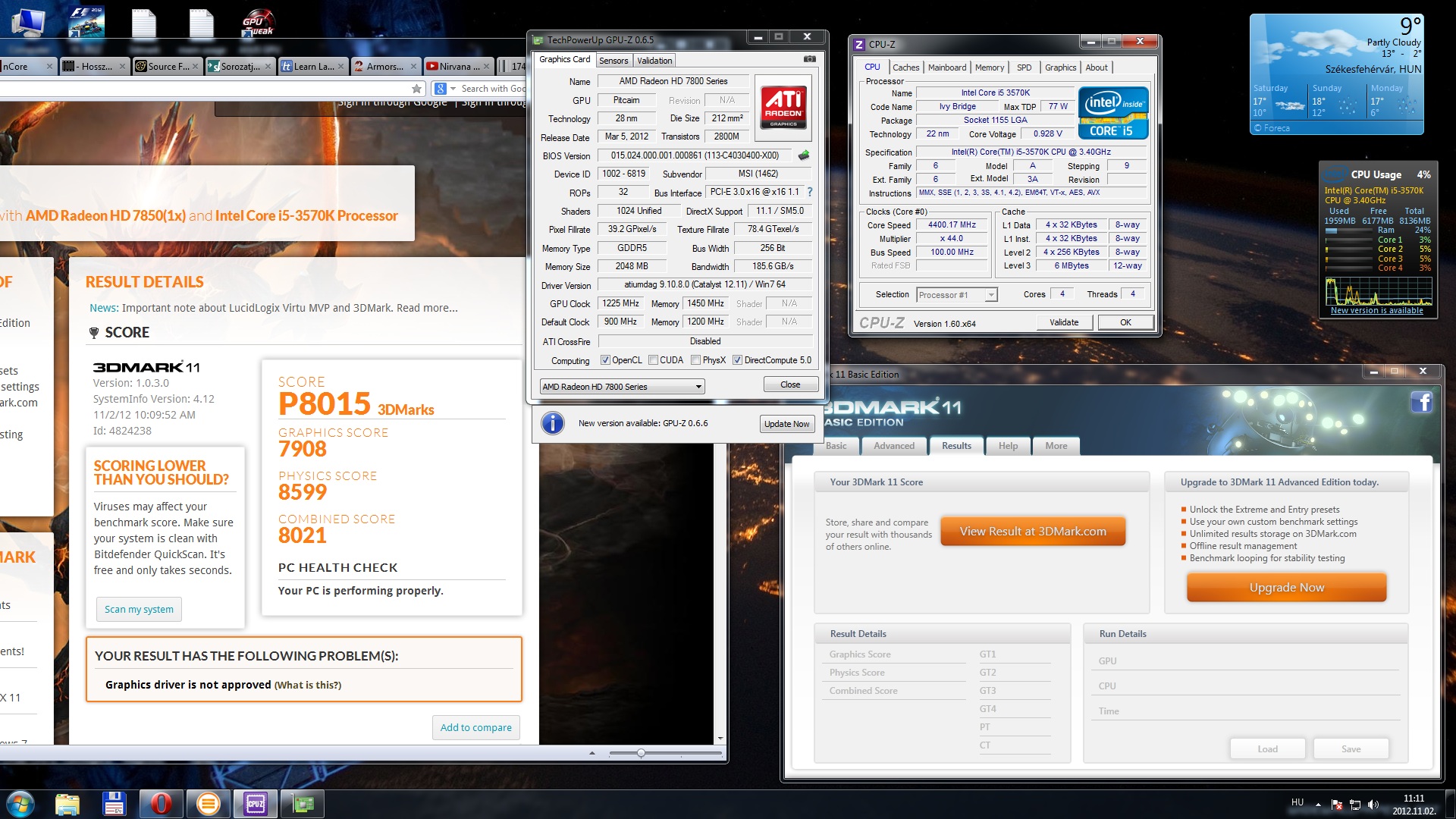
Task: Toggle the DirectCompute 5.0 checkbox
Action: point(737,360)
